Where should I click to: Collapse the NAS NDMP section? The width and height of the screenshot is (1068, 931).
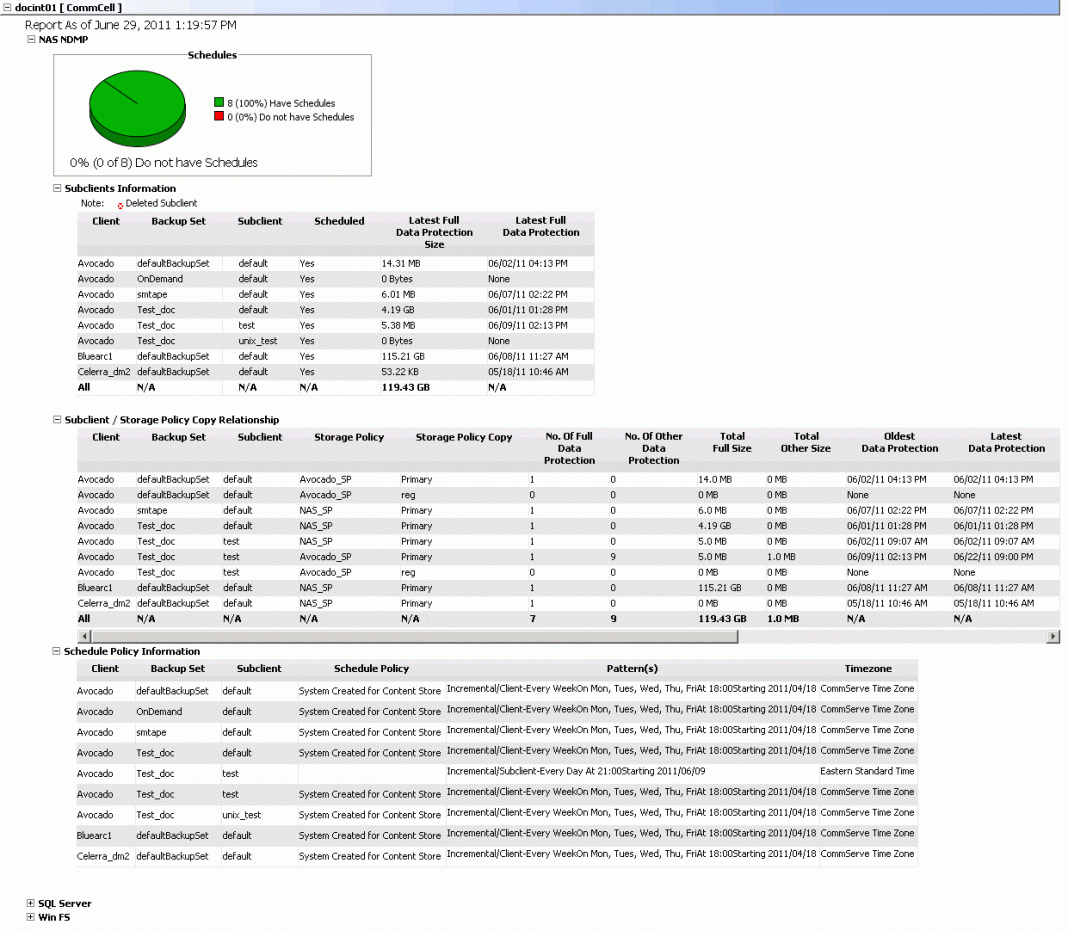pyautogui.click(x=31, y=40)
